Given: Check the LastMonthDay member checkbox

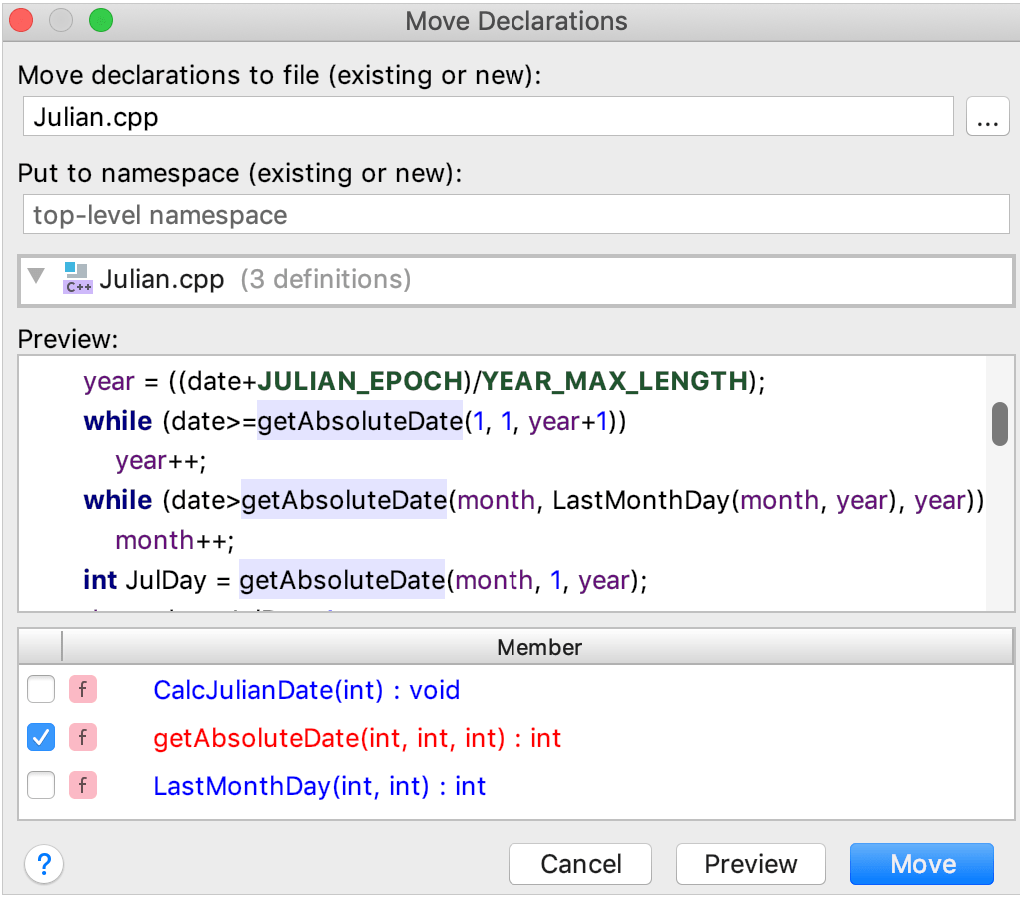Looking at the screenshot, I should 40,786.
